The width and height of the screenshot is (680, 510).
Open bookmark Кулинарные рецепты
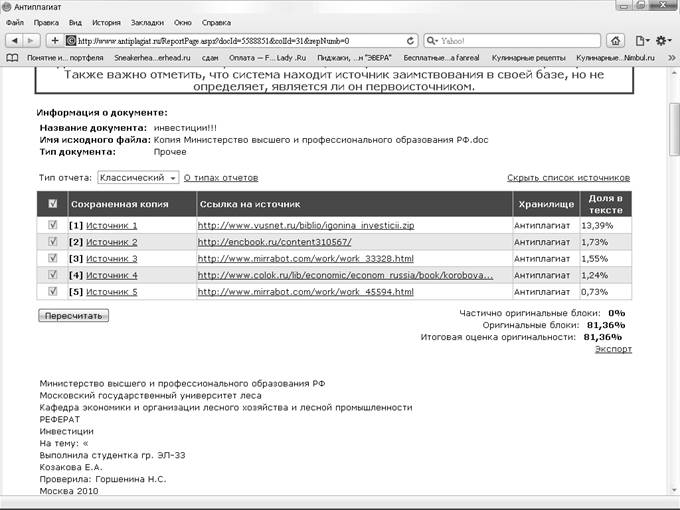pos(529,58)
